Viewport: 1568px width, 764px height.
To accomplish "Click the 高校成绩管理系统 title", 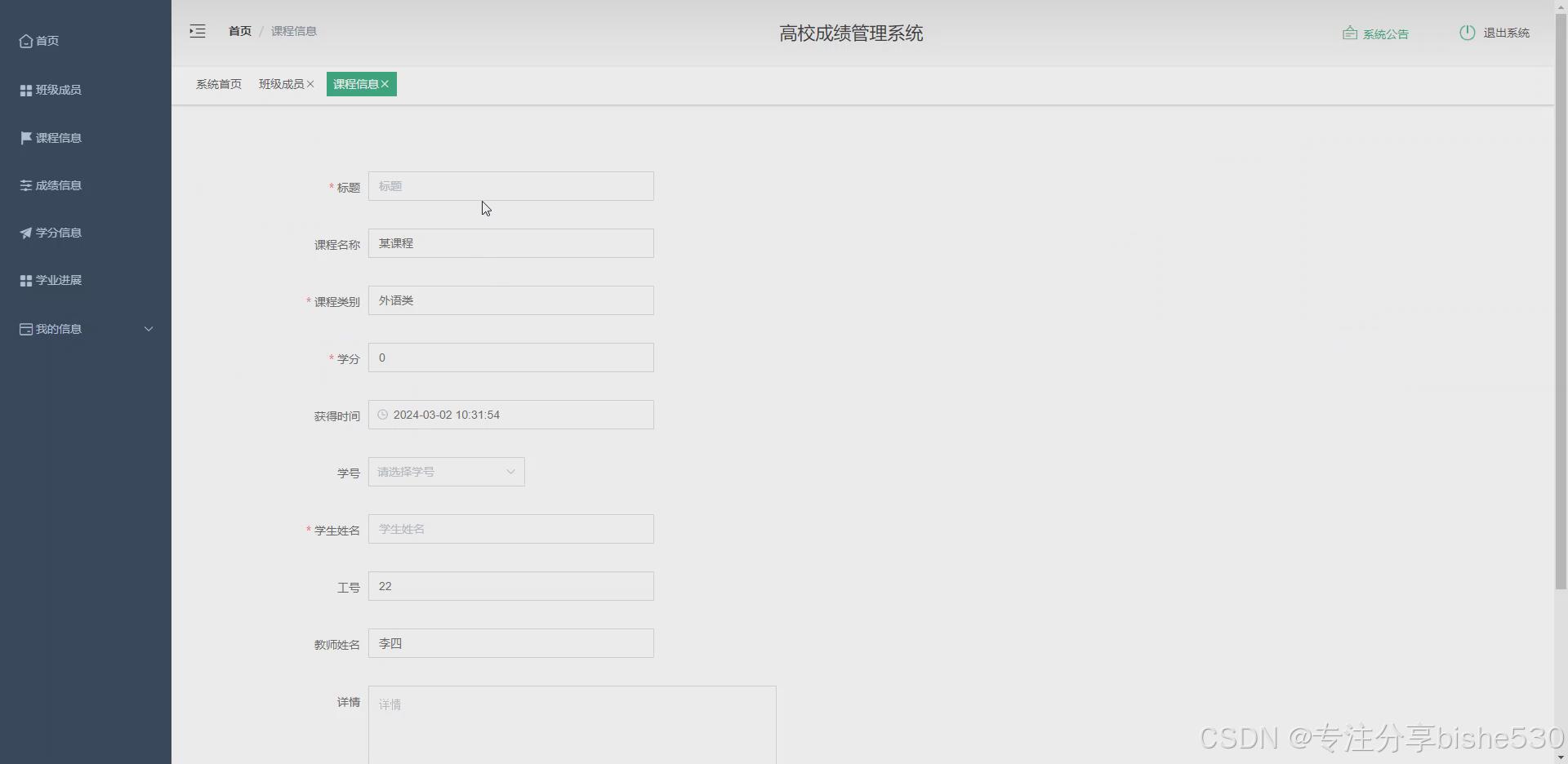I will [851, 33].
